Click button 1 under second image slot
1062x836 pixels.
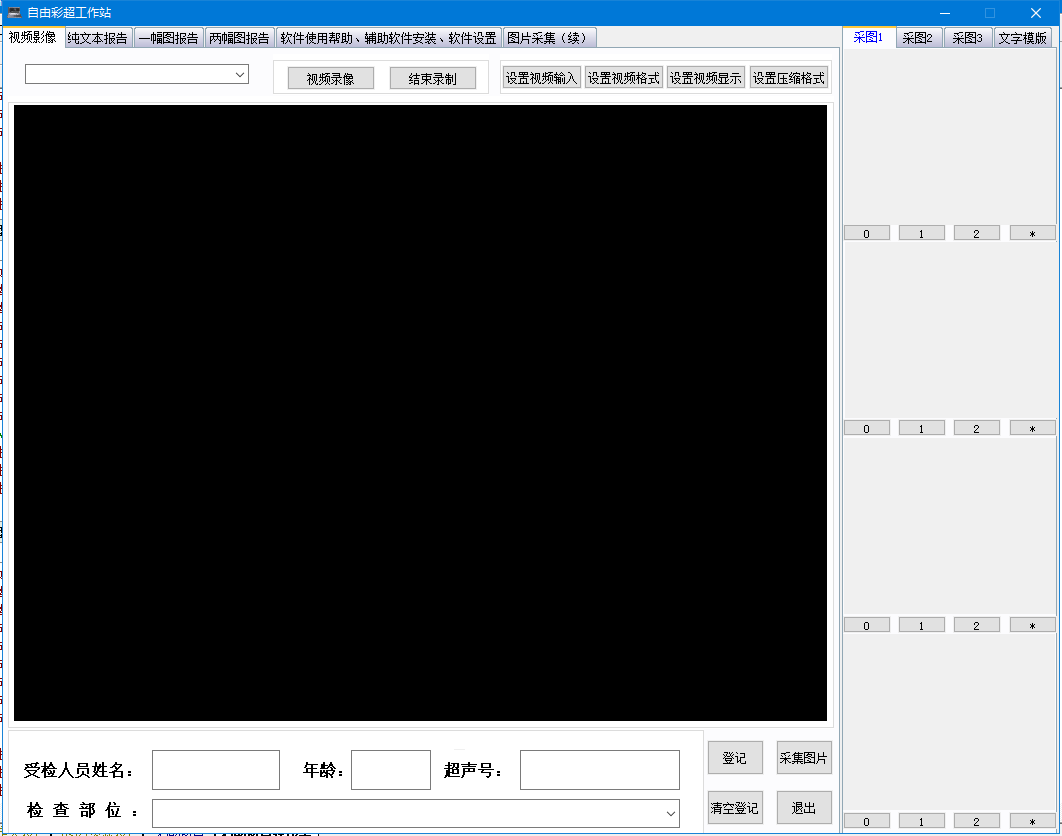[x=922, y=428]
